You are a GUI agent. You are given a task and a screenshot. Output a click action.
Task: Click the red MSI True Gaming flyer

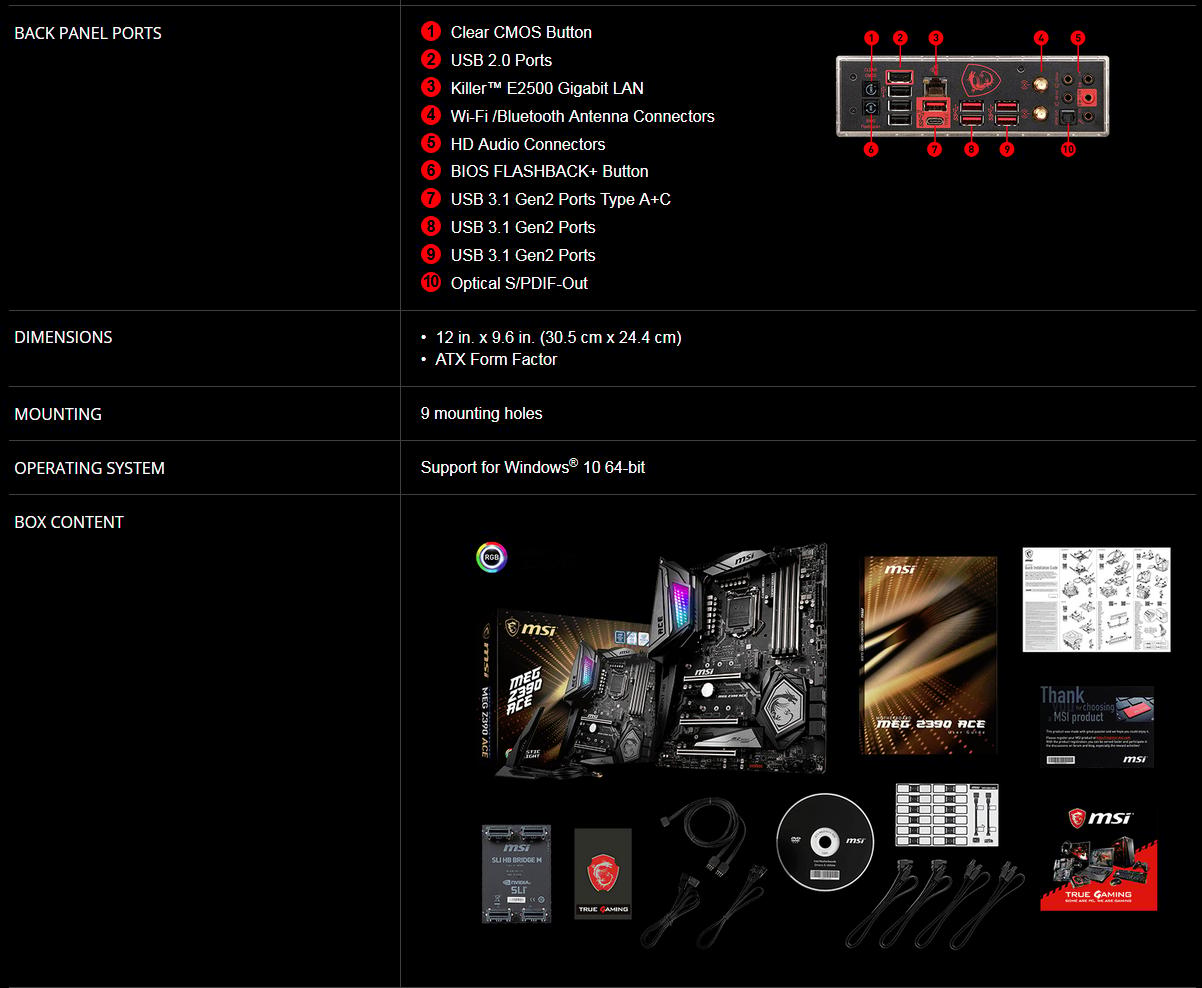[1099, 857]
